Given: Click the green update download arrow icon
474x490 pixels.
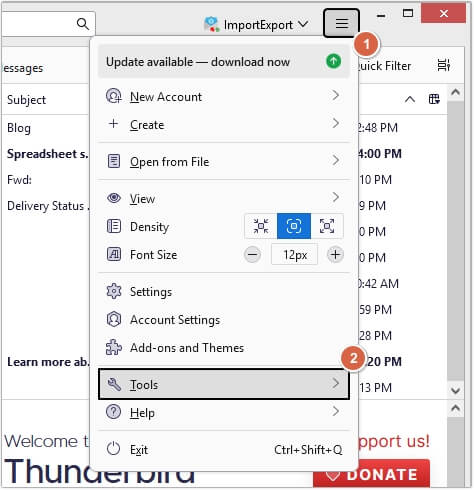Looking at the screenshot, I should [333, 61].
